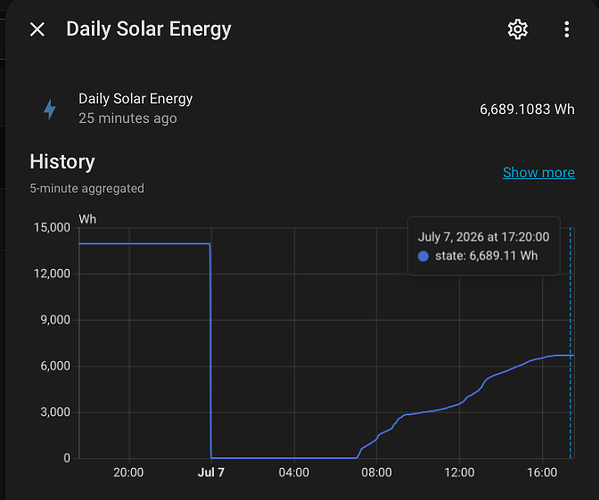Image resolution: width=599 pixels, height=500 pixels.
Task: Click the dashed vertical cursor line on chart
Action: coord(570,344)
